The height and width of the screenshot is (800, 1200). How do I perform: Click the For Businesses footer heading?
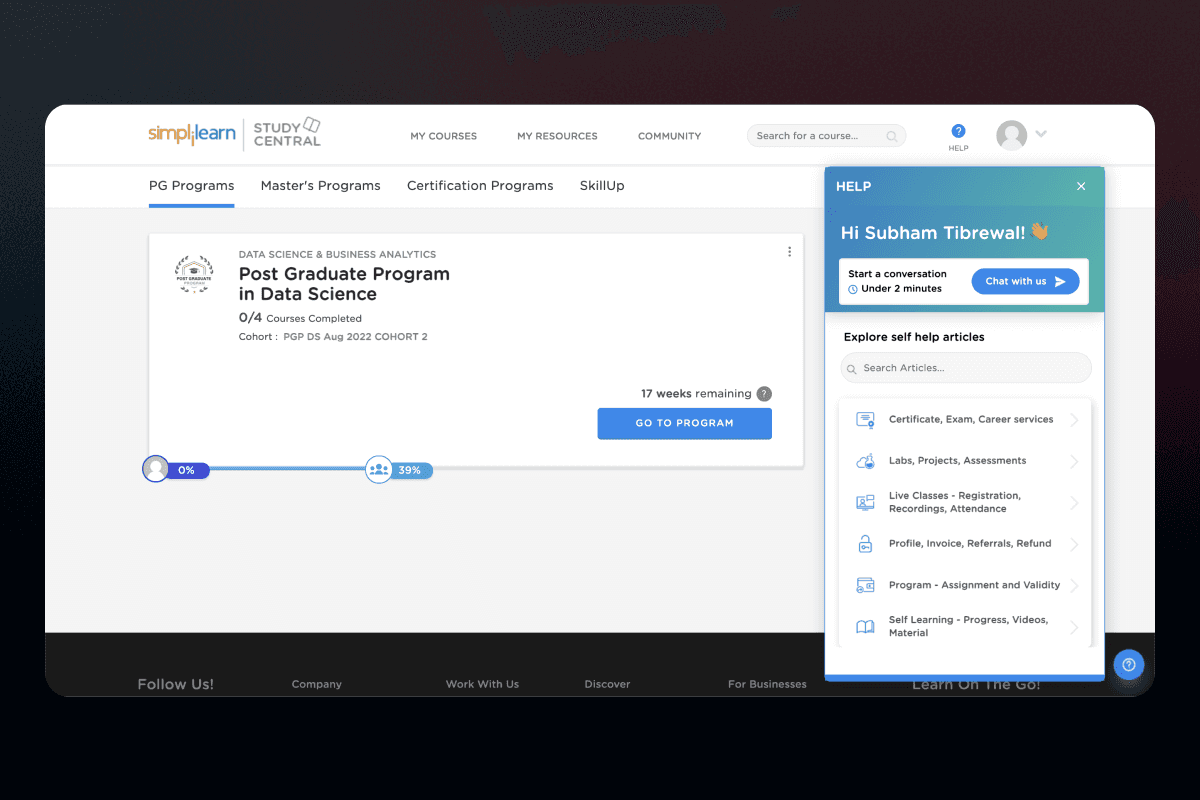click(x=767, y=684)
